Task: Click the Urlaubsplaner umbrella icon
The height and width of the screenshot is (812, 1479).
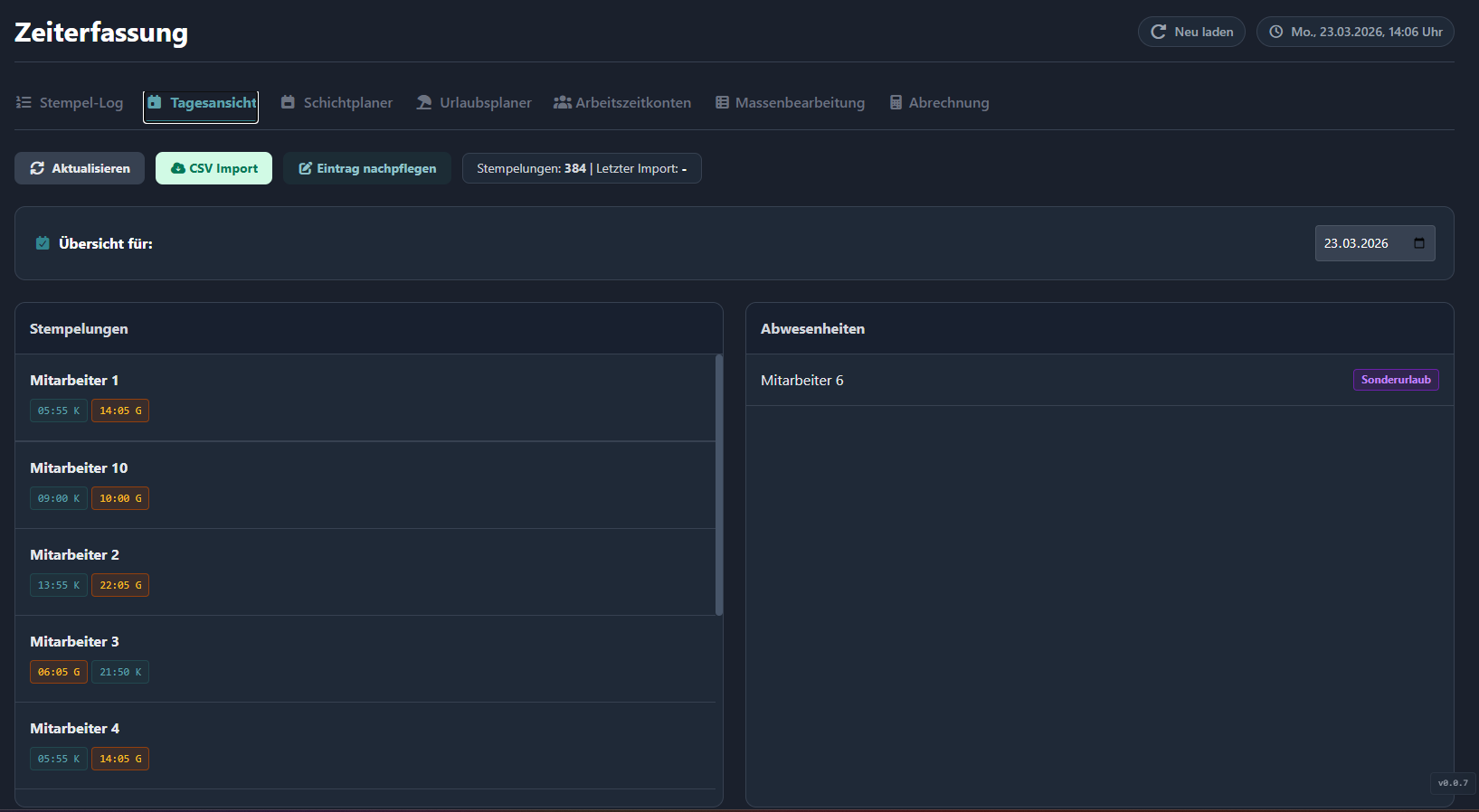Action: click(424, 102)
